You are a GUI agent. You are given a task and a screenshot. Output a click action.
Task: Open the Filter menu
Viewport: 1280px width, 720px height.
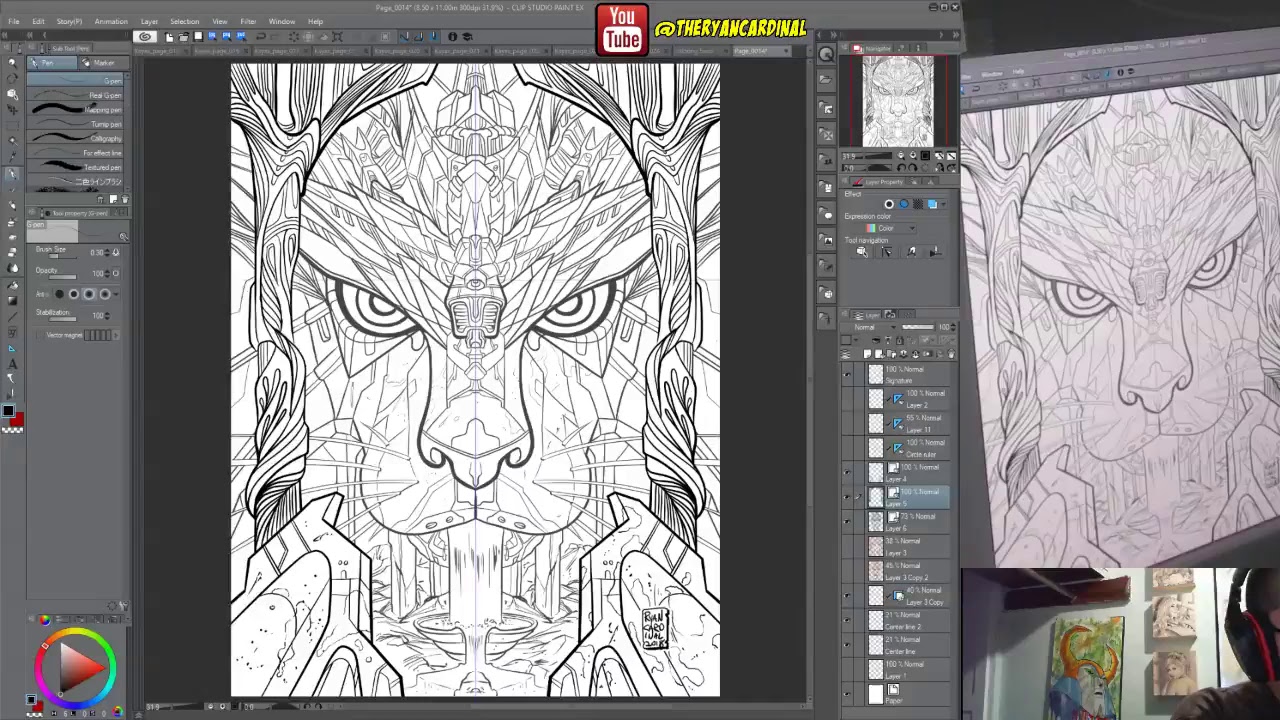tap(248, 21)
